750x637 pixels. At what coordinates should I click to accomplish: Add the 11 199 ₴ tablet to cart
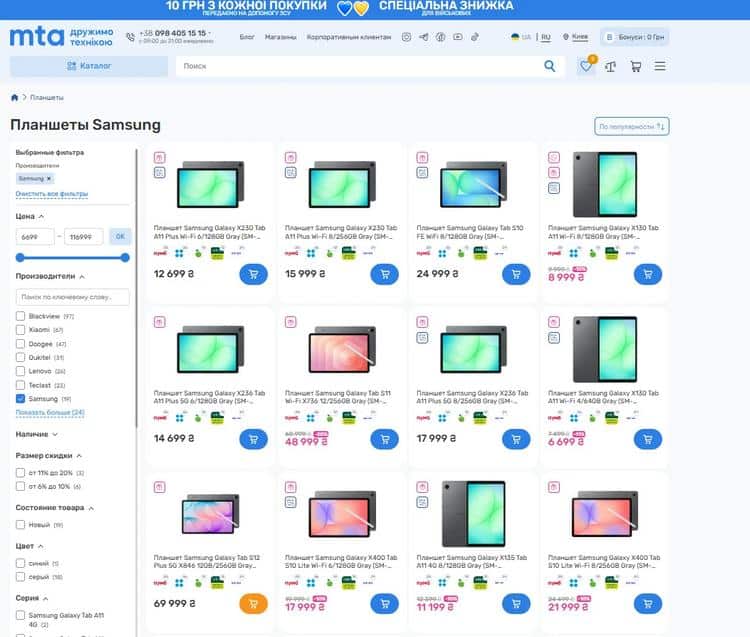pyautogui.click(x=516, y=604)
